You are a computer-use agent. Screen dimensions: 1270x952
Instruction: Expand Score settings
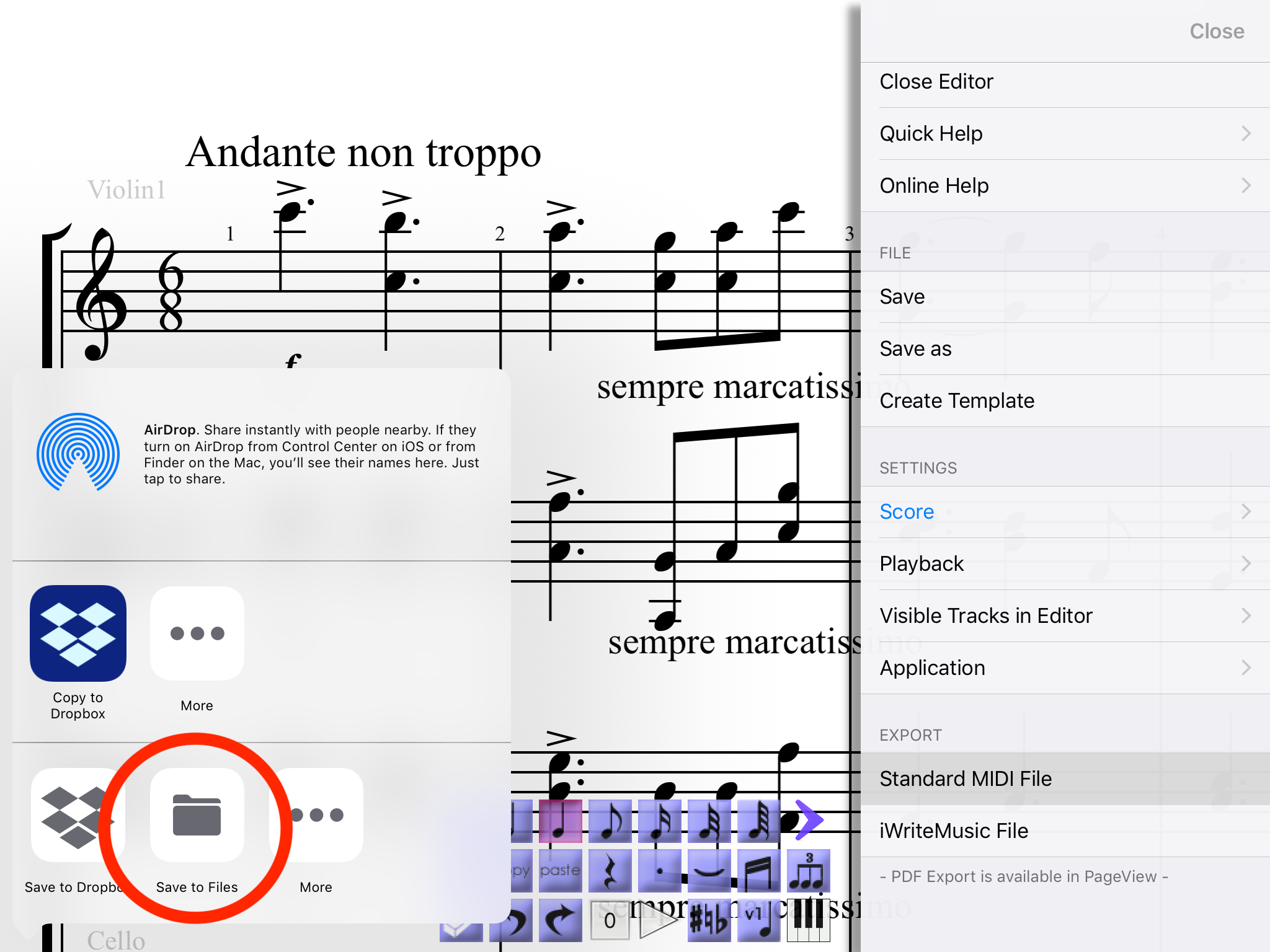click(x=1065, y=512)
